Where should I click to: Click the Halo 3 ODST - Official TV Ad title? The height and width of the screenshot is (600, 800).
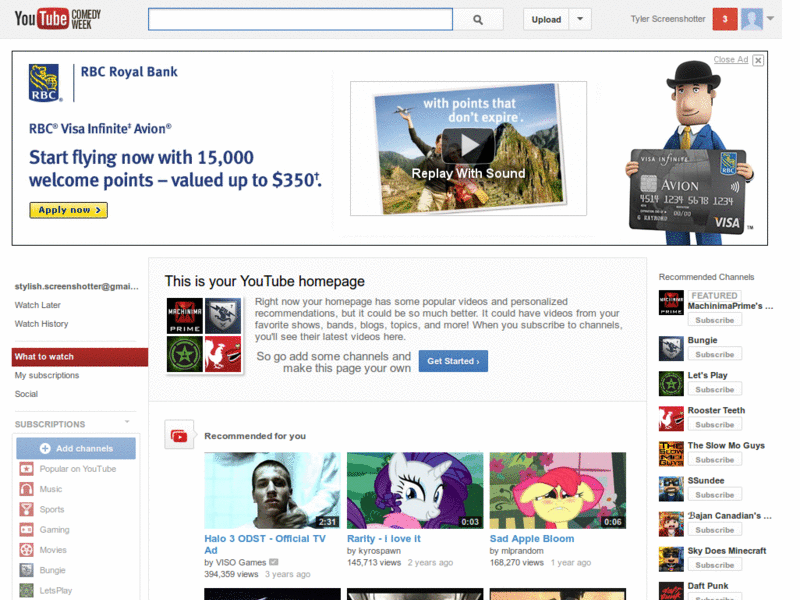pos(265,544)
